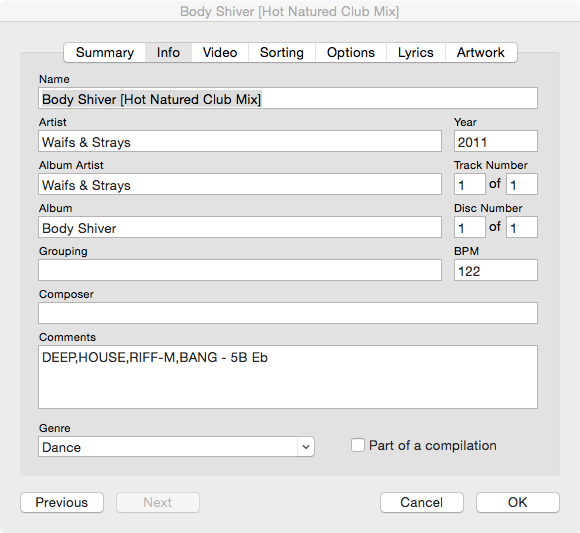Switch to the Summary tab

105,53
